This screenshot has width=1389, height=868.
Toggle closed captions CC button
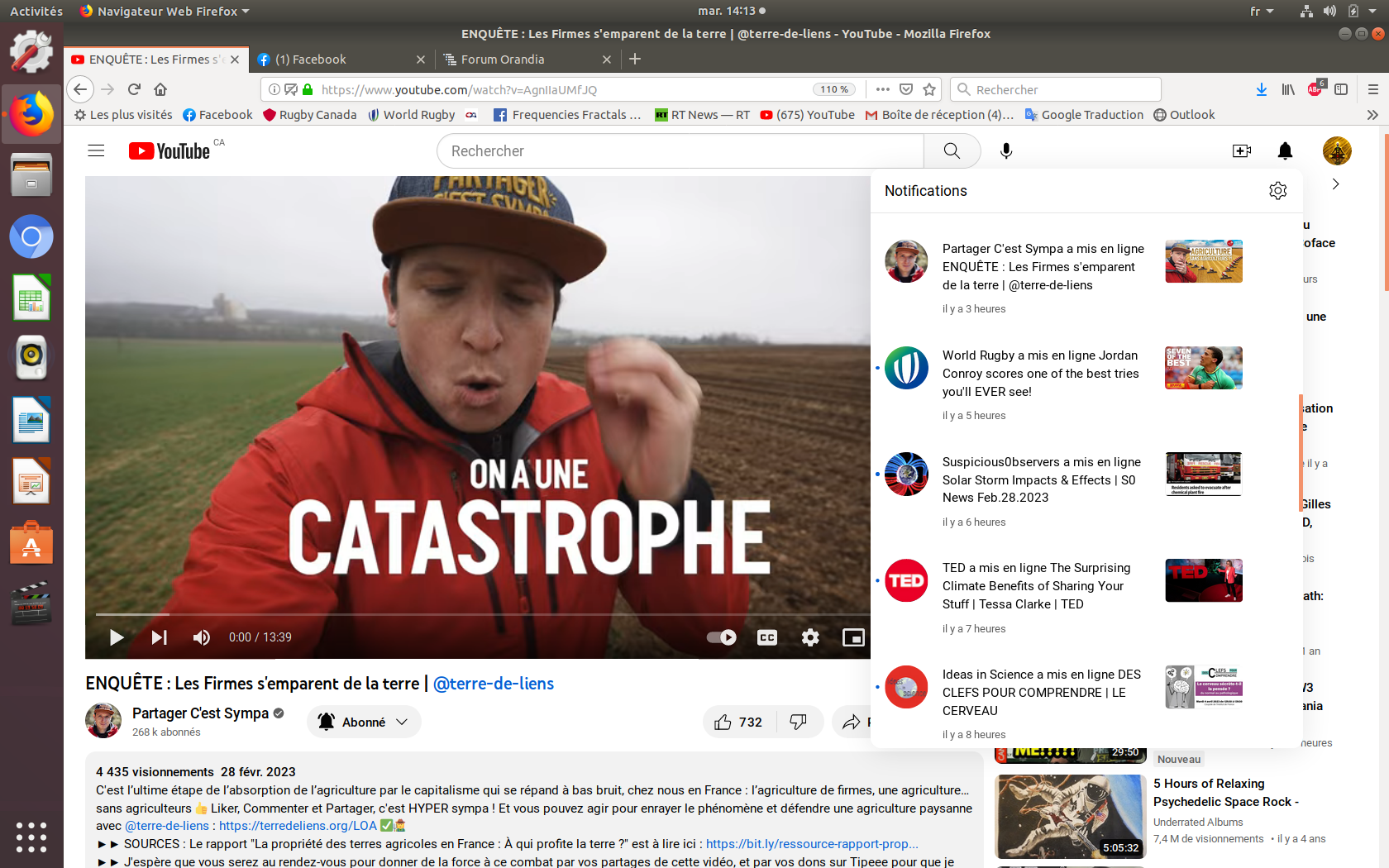[x=767, y=637]
